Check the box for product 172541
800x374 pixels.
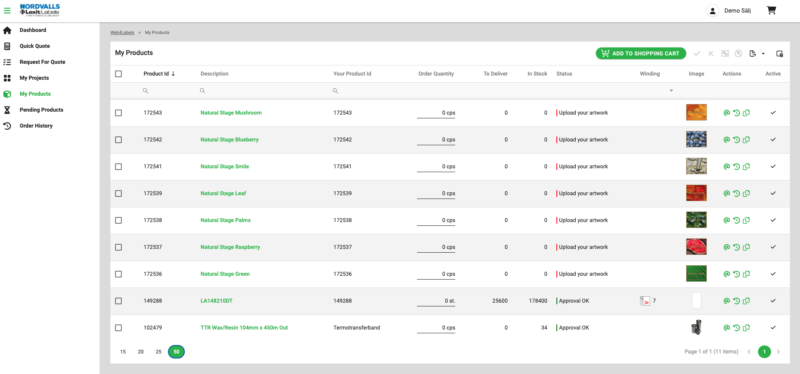(118, 166)
